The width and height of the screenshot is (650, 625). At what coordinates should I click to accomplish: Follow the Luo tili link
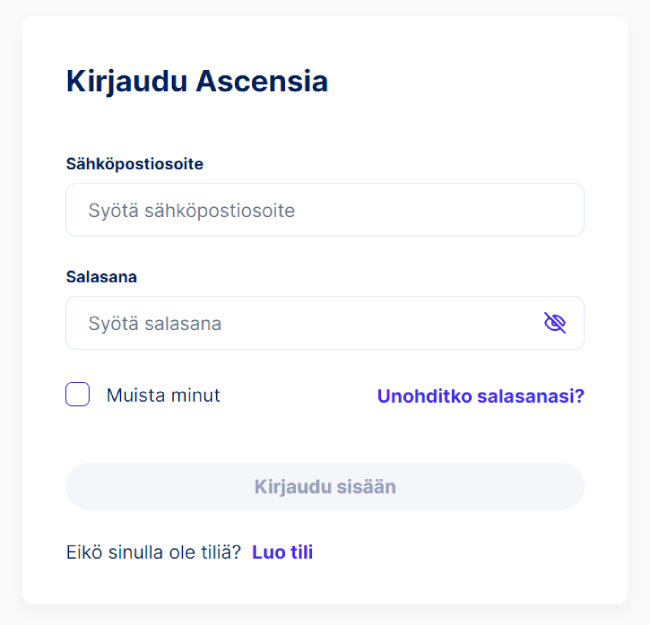(x=282, y=551)
